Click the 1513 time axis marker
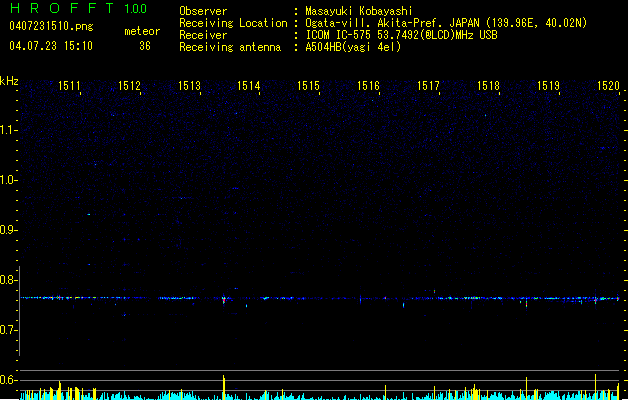Screen dimensions: 629x400 [189, 86]
